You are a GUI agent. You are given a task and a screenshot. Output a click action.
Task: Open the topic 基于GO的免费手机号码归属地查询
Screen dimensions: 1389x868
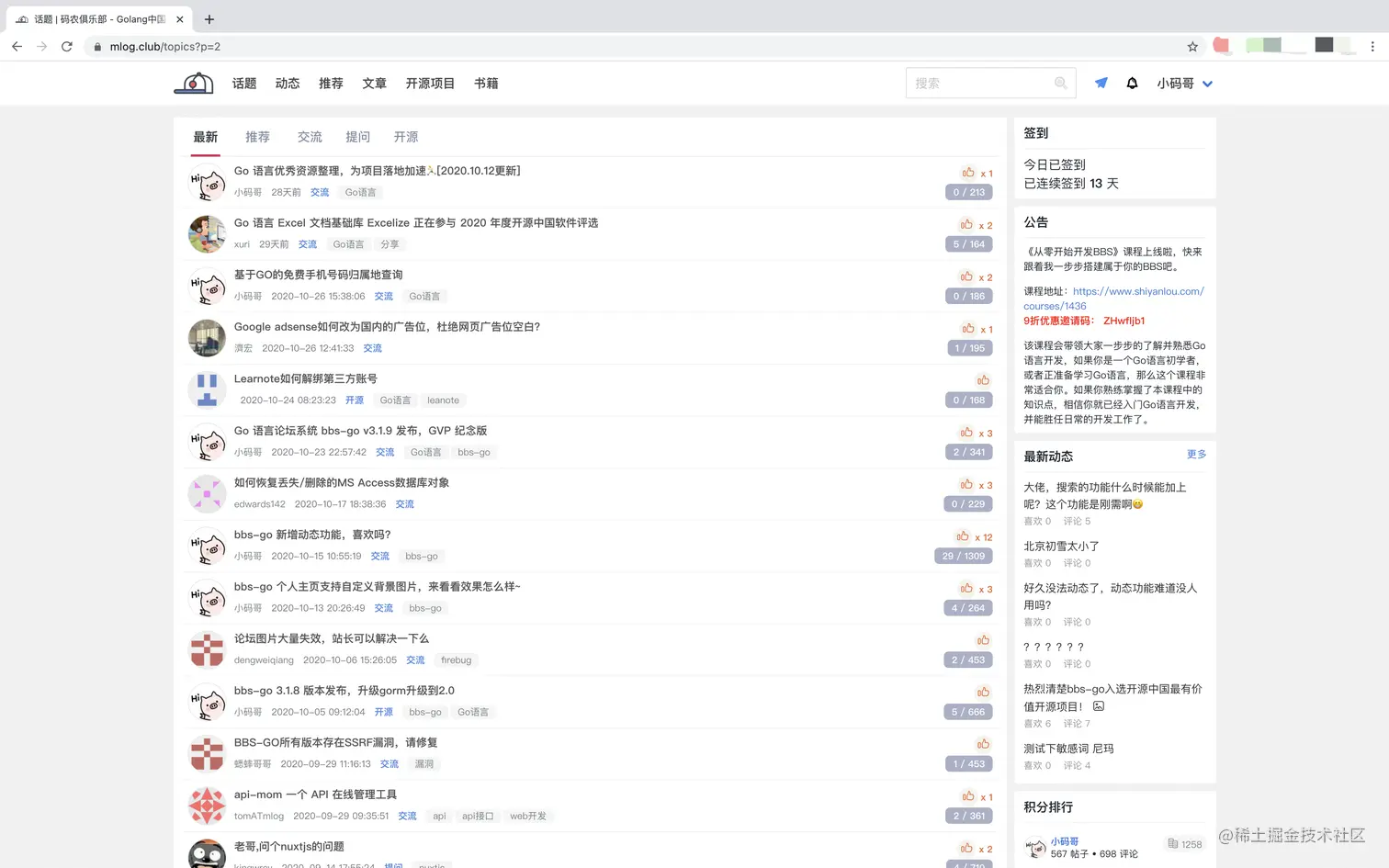[x=317, y=274]
